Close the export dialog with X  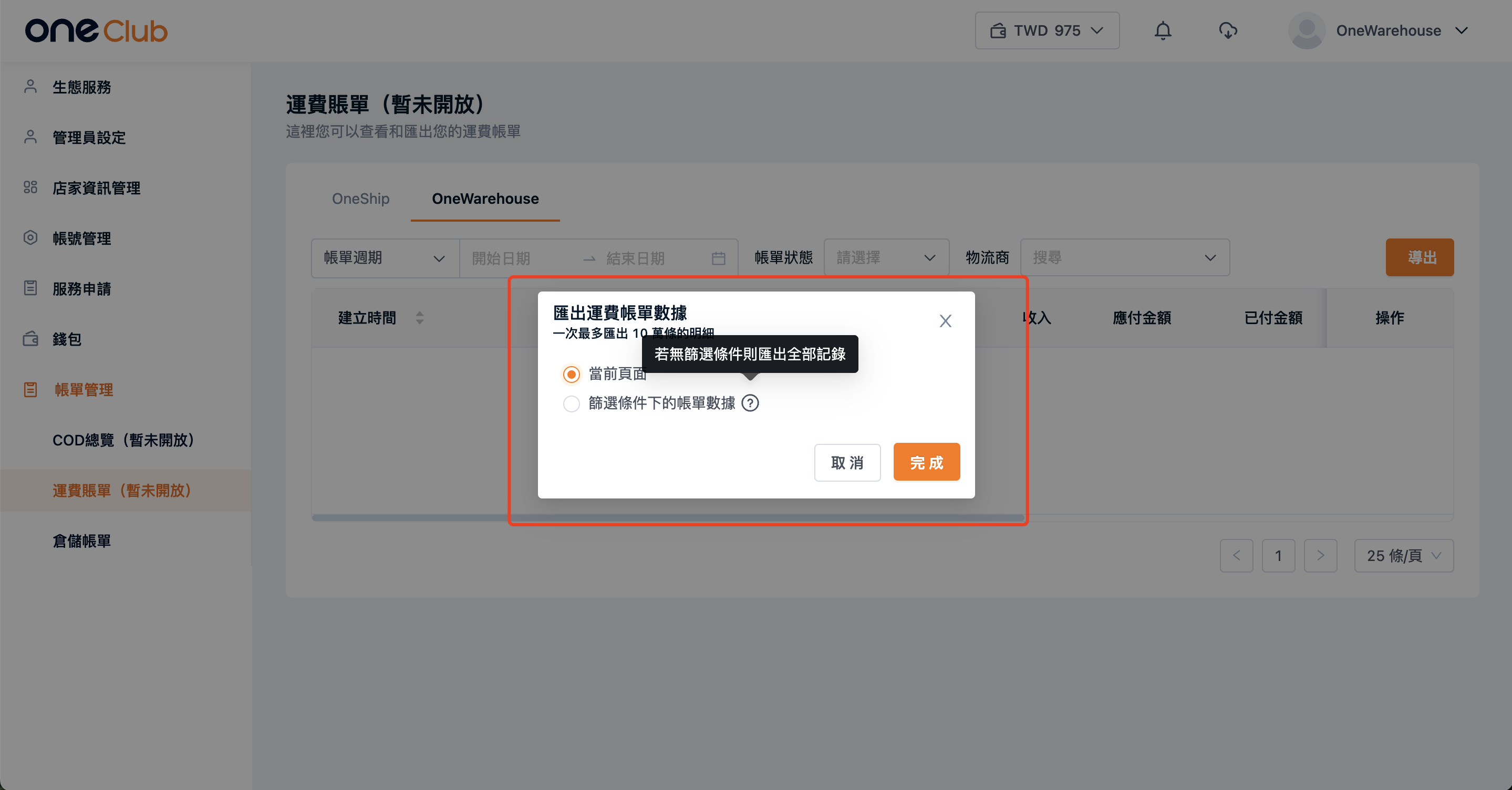tap(945, 321)
